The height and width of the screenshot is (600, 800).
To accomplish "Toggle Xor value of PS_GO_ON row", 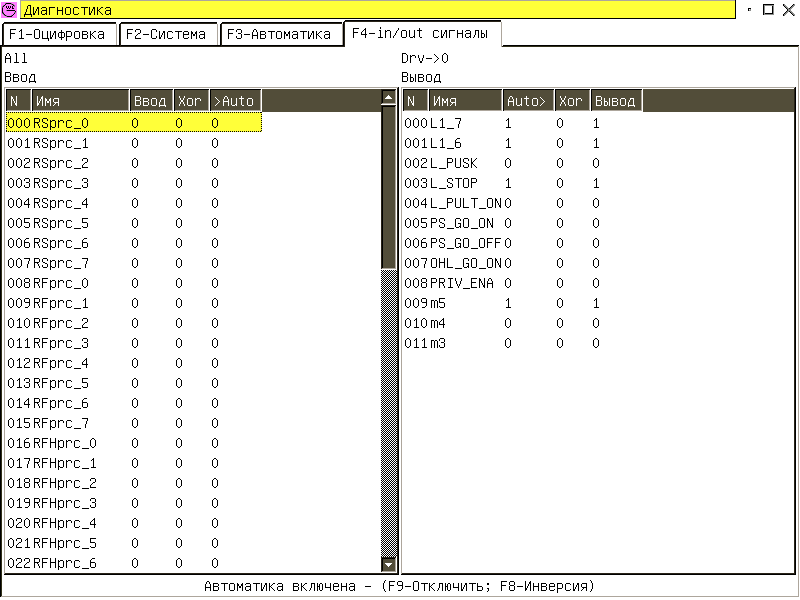I will (560, 223).
